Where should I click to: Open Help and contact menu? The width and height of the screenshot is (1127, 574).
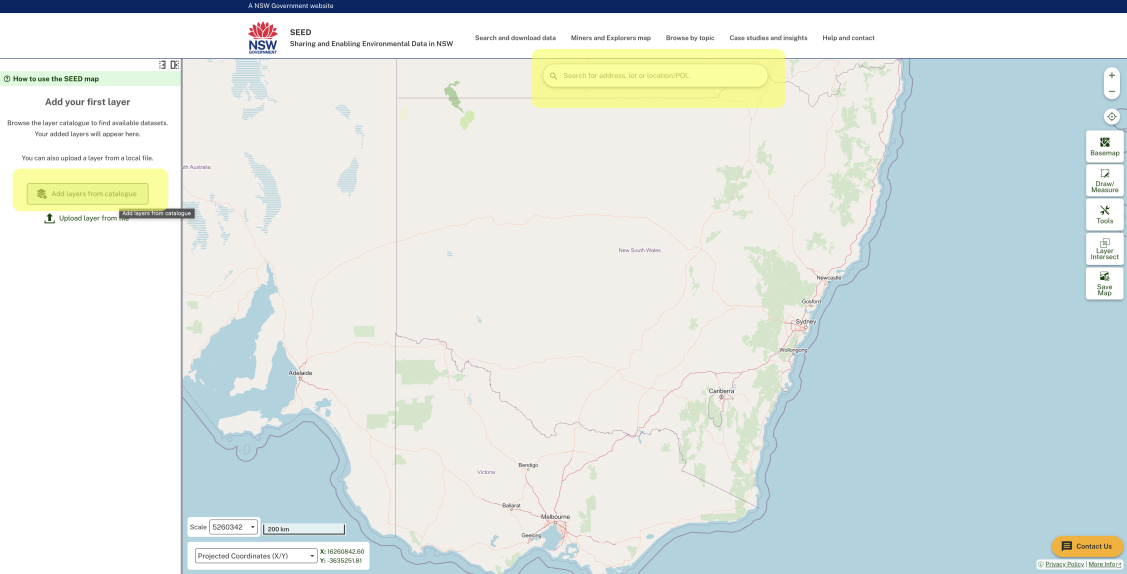click(848, 38)
